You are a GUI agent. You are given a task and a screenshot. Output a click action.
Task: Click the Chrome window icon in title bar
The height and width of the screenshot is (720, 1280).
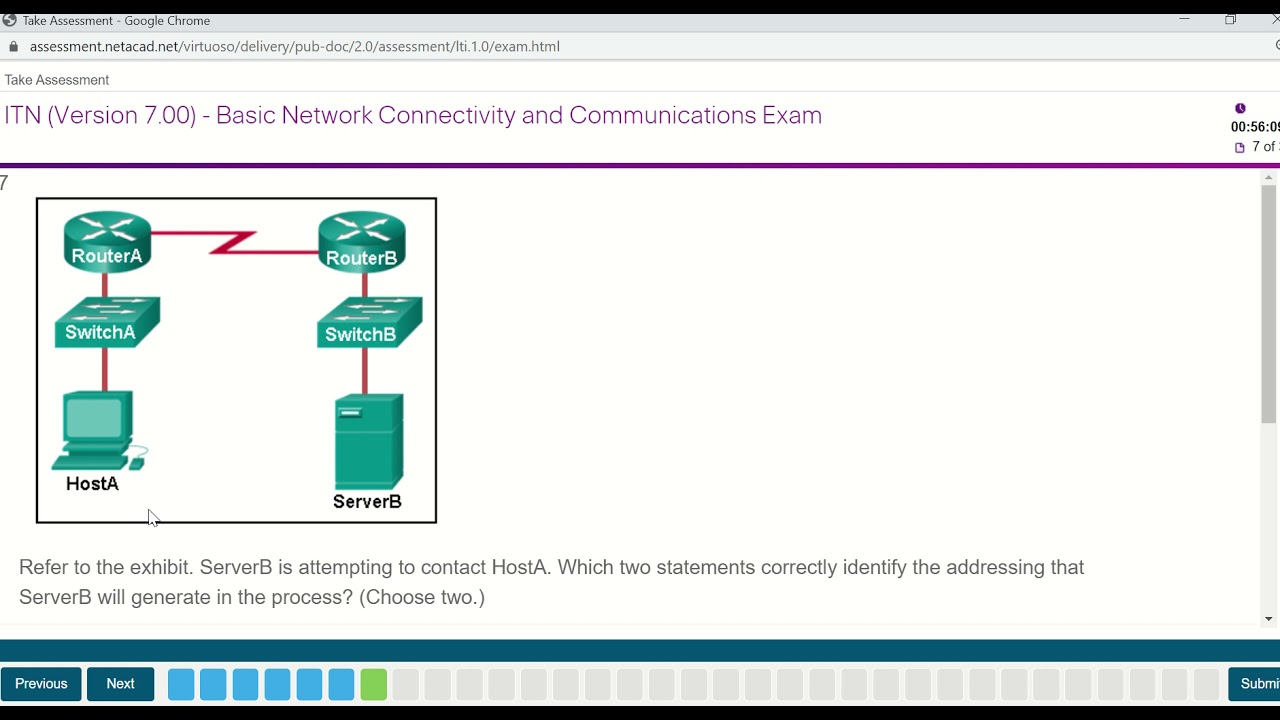(9, 20)
